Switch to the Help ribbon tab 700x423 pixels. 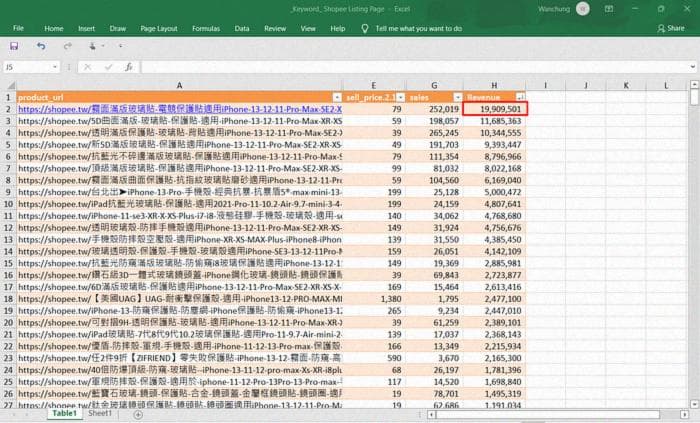338,28
